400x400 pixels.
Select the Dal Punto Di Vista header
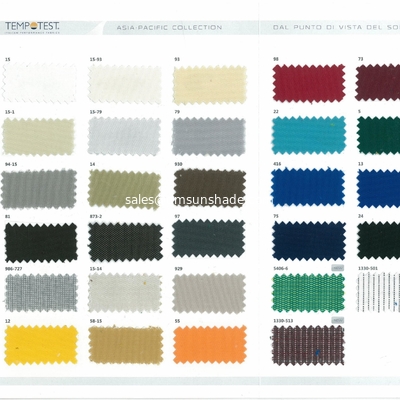tap(336, 28)
